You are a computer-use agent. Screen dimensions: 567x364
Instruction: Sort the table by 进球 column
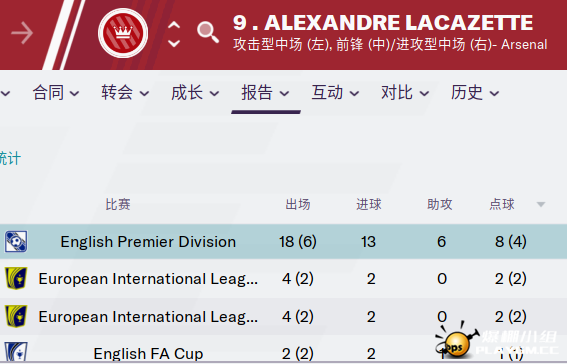click(369, 204)
